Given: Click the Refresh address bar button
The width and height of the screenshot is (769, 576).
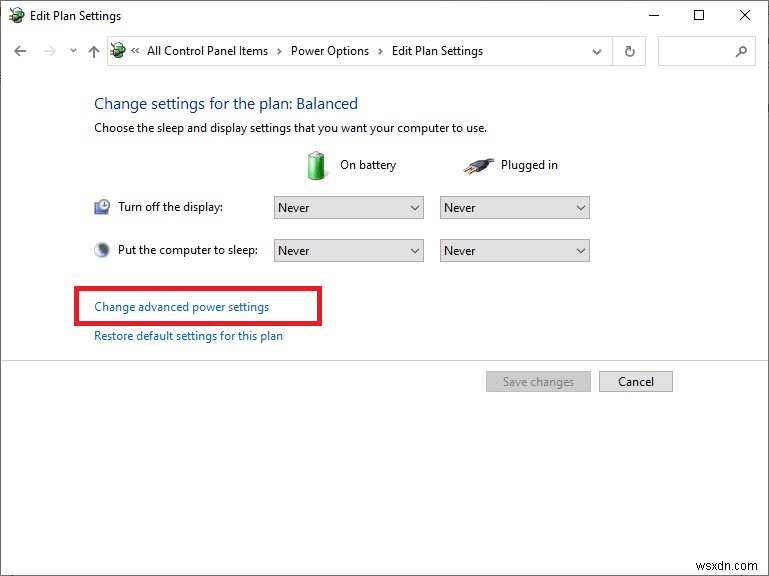Looking at the screenshot, I should click(629, 51).
